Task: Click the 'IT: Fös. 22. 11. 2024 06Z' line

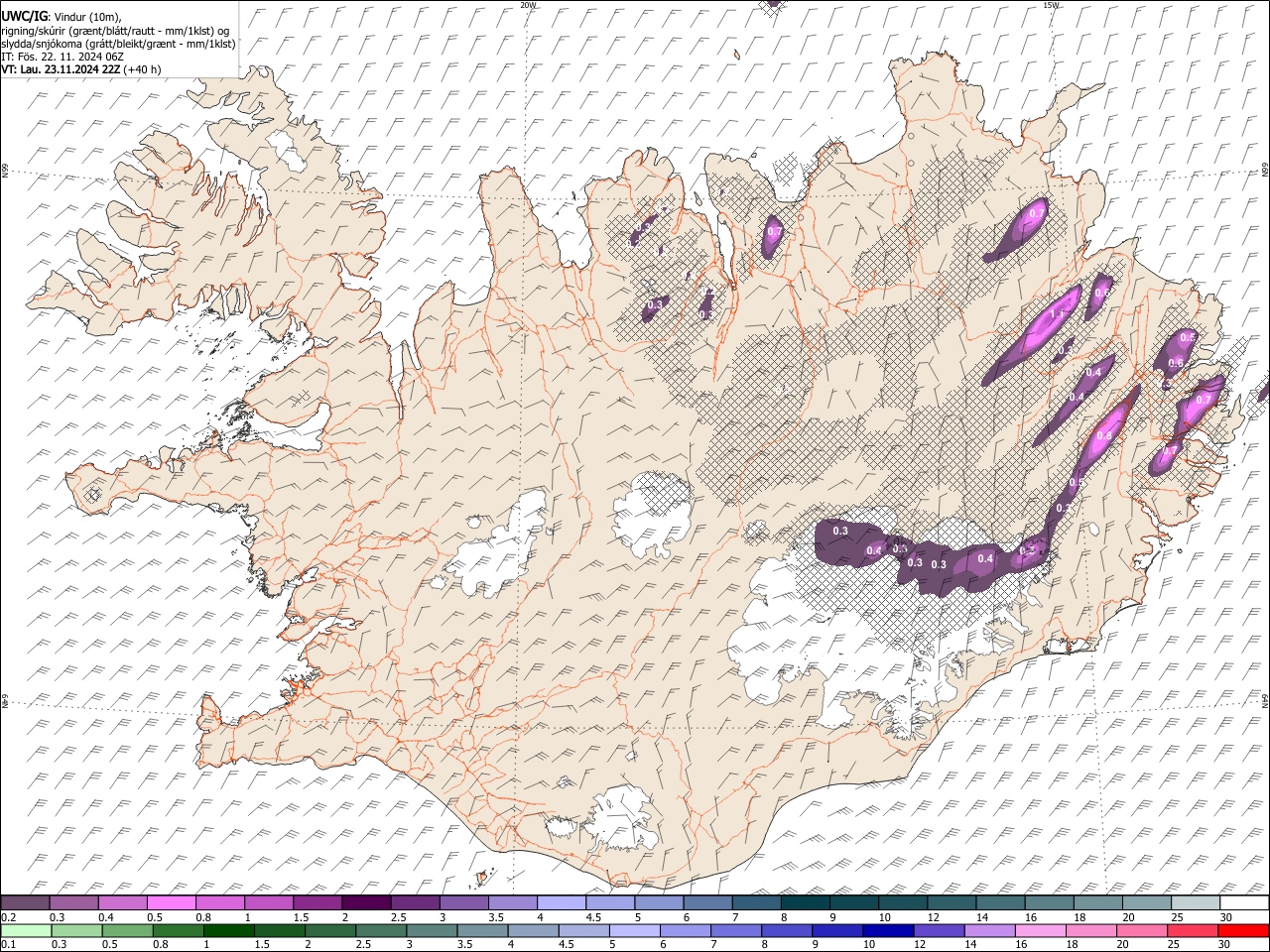Action: [x=63, y=57]
